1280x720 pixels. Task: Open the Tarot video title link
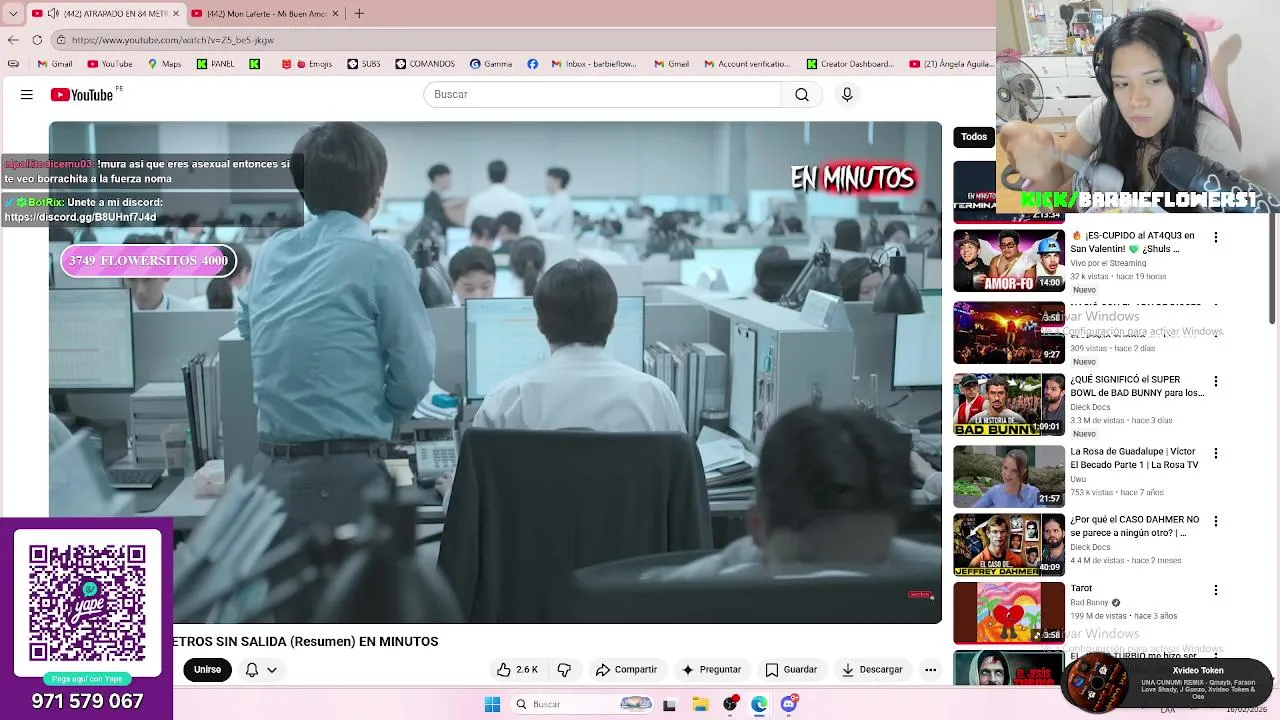point(1081,588)
